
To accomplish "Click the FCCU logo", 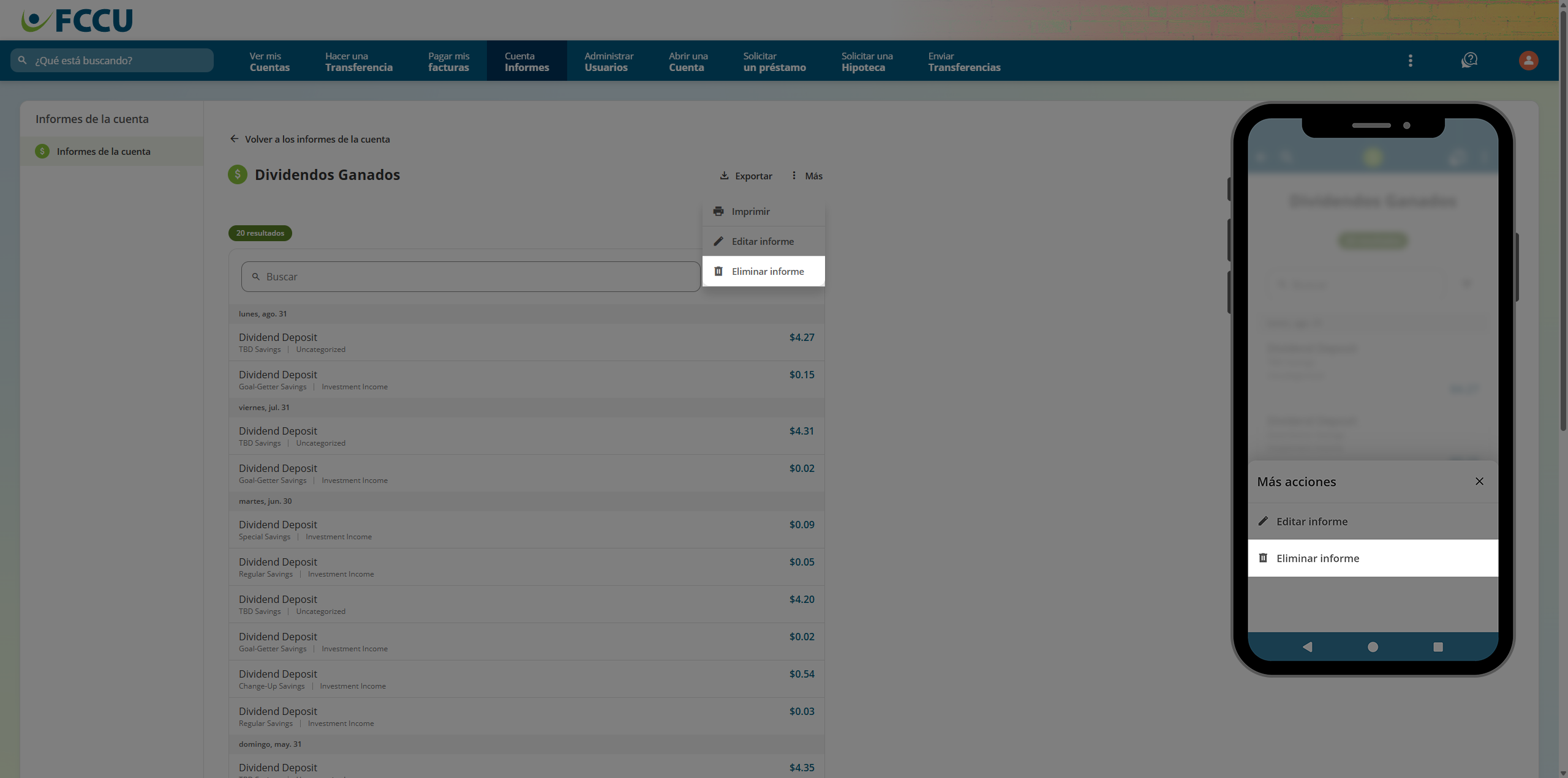I will (77, 20).
